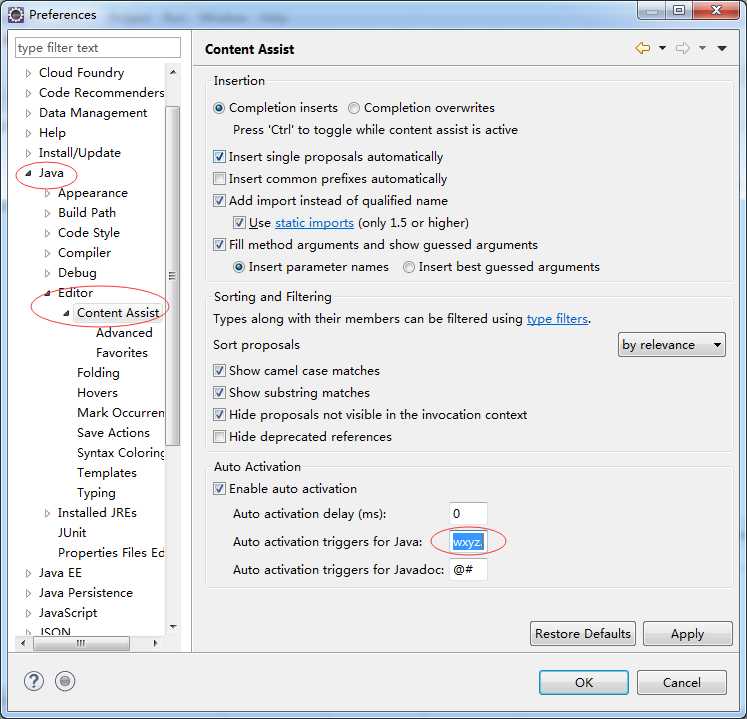Expand the Data Management node
Screen dimensions: 747x719
[x=28, y=113]
